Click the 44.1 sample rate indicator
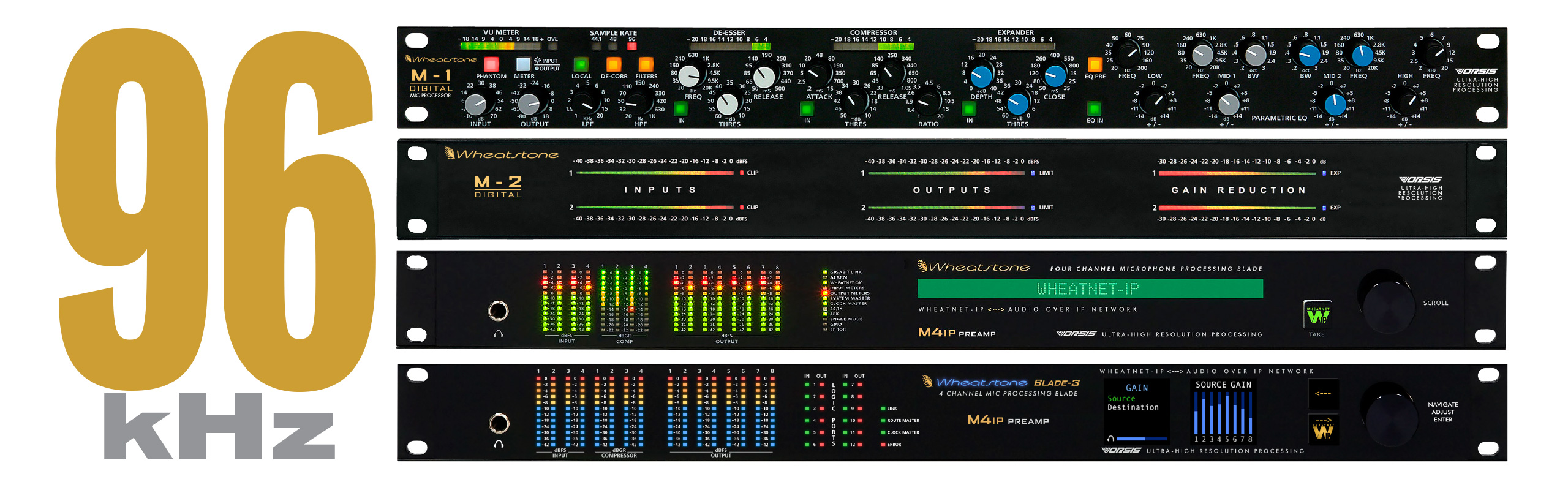The height and width of the screenshot is (490, 1568). 596,46
